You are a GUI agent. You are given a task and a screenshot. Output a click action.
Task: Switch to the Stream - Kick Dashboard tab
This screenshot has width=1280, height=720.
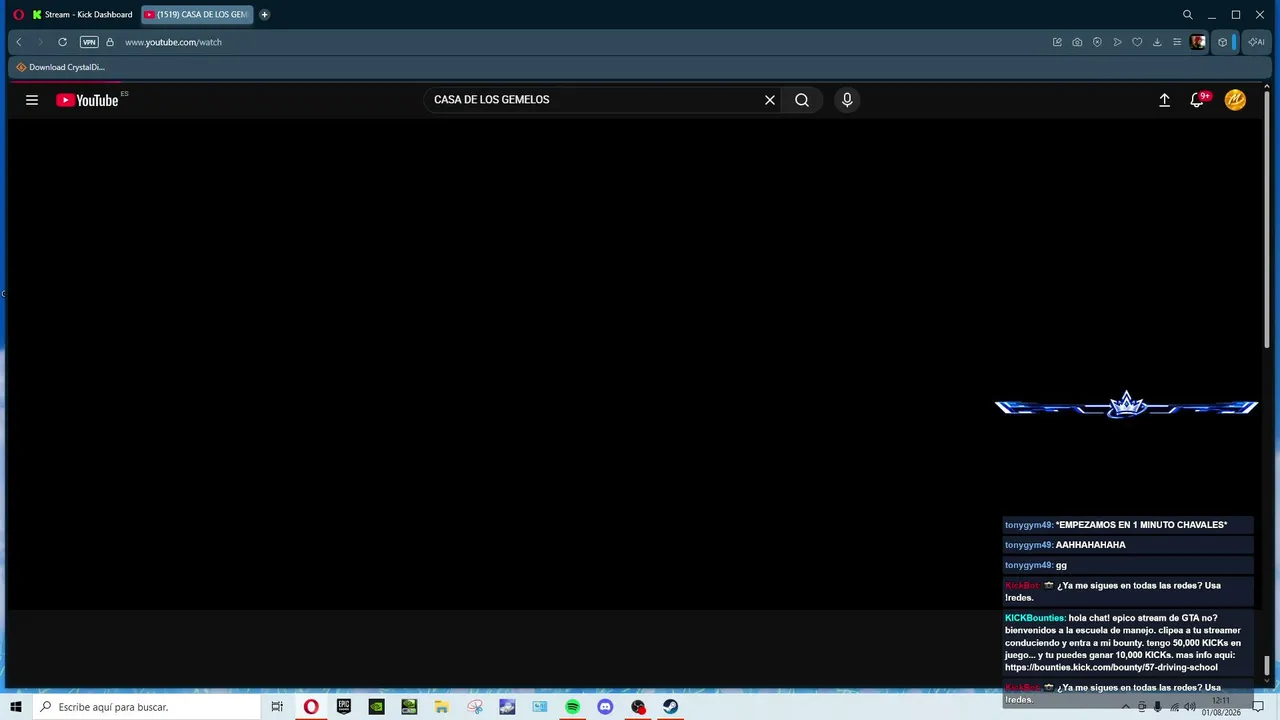[82, 15]
